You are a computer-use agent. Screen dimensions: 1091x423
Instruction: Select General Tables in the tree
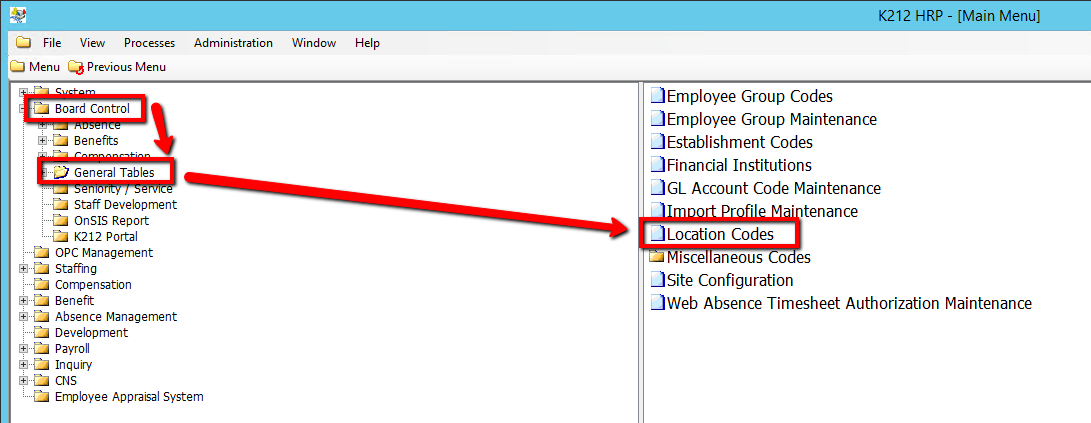pos(114,173)
